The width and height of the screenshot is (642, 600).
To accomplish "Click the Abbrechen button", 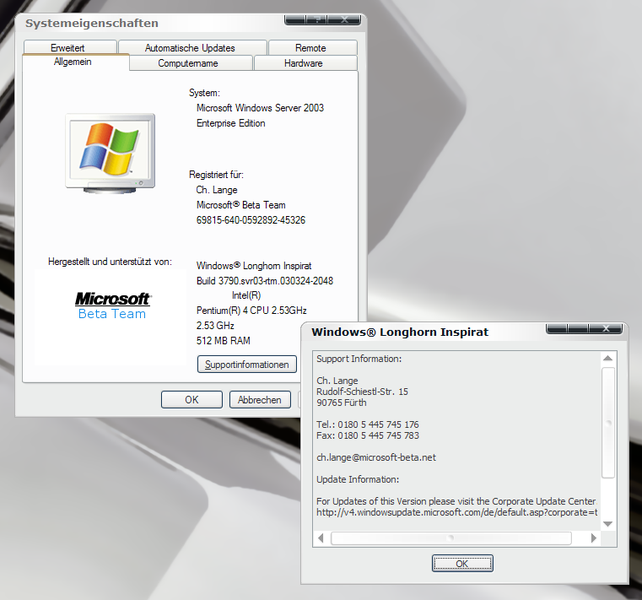I will (259, 400).
